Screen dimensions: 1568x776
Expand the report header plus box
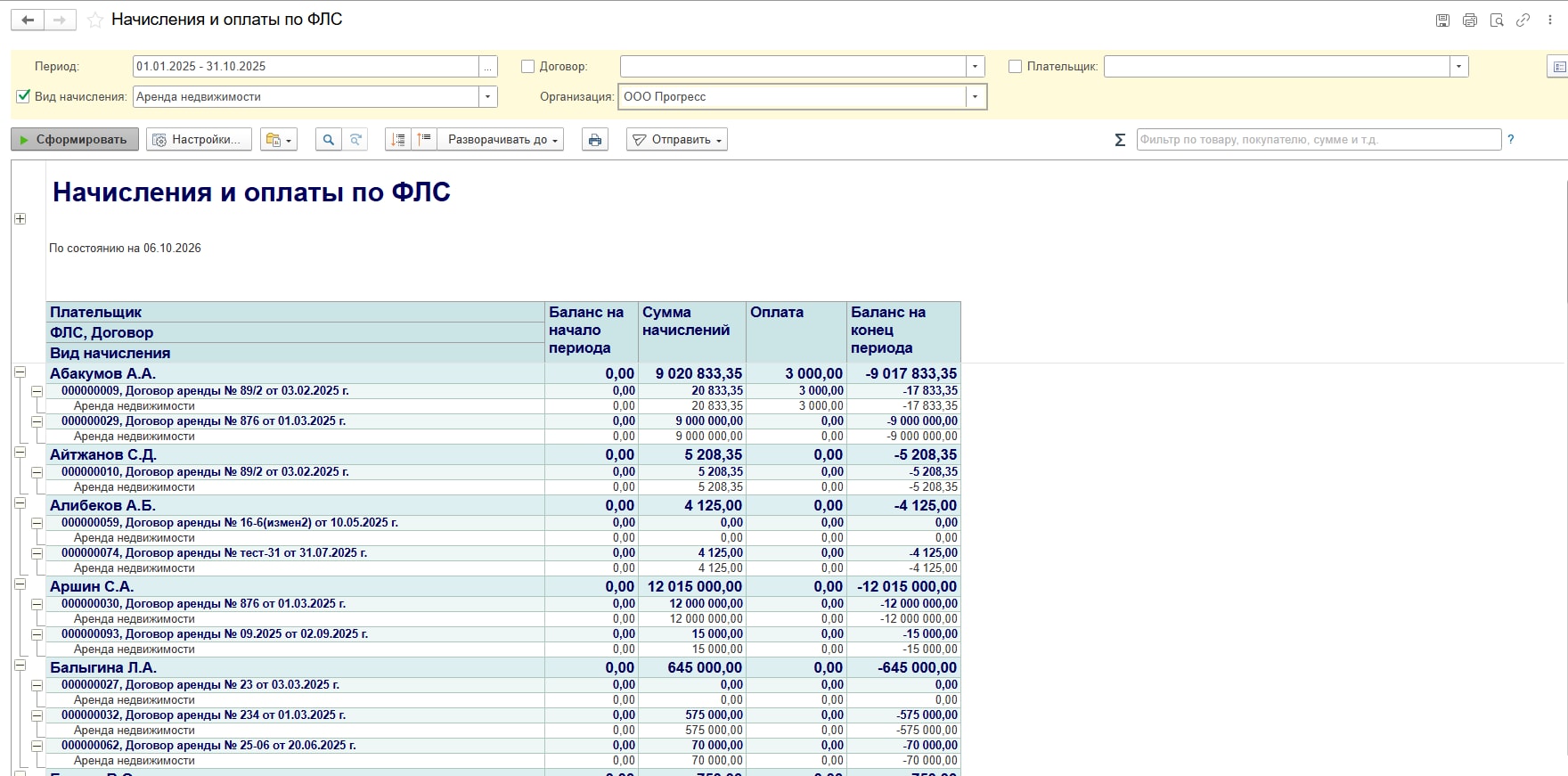coord(20,219)
